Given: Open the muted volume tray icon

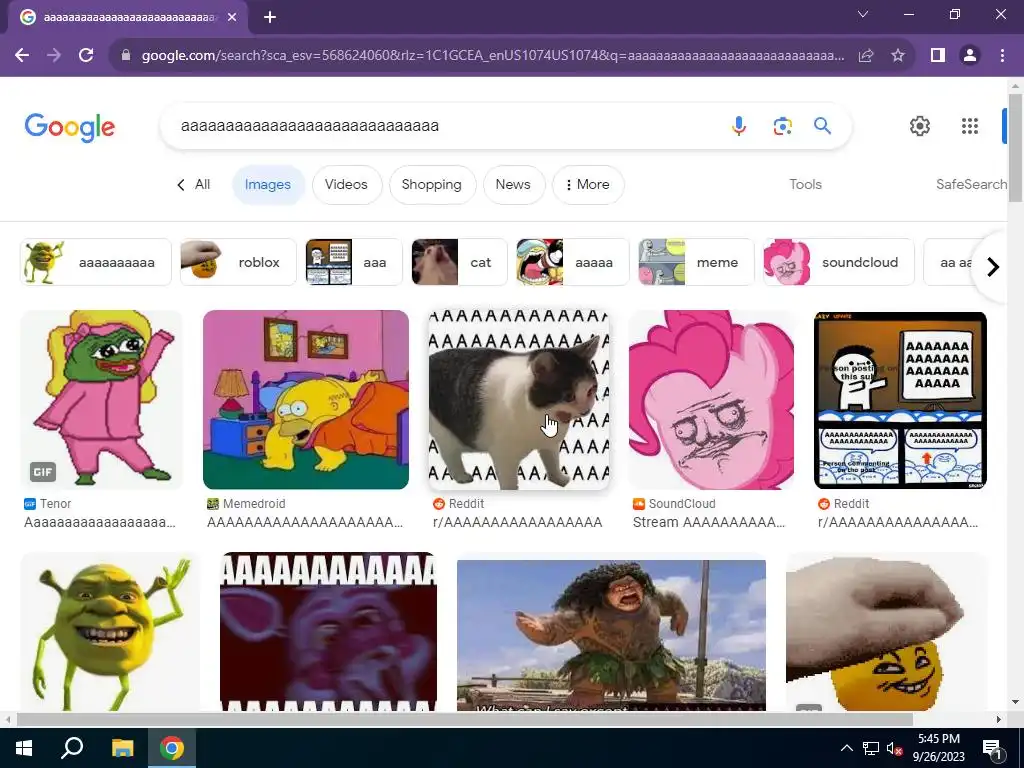Looking at the screenshot, I should (x=894, y=748).
